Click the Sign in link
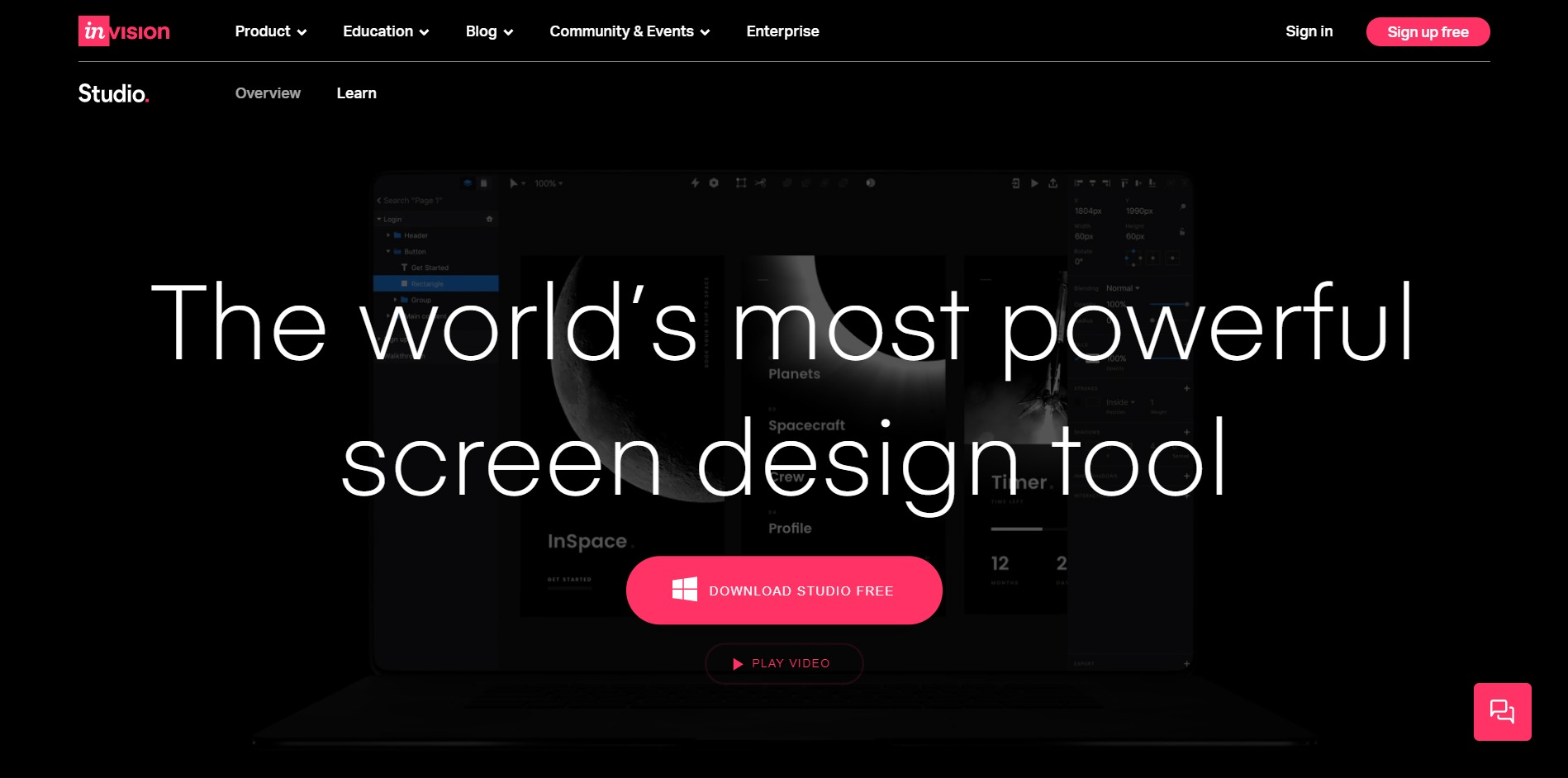Screen dimensions: 1568x778 coord(1309,31)
